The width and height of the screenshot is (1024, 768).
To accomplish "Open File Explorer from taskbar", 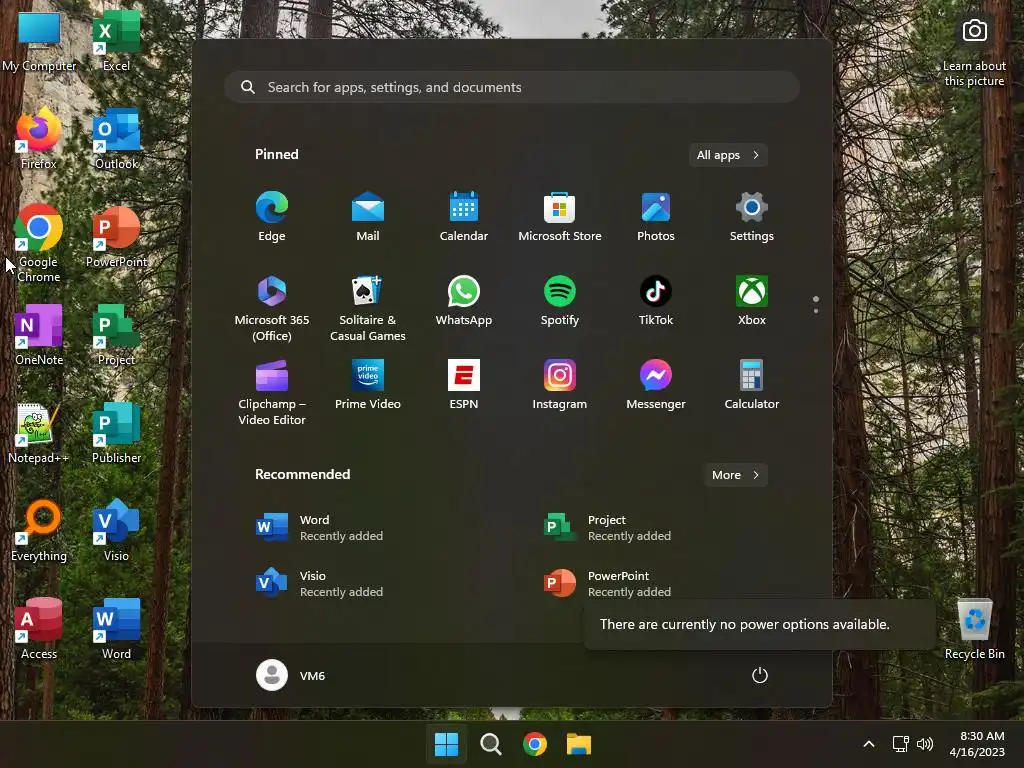I will click(x=579, y=744).
